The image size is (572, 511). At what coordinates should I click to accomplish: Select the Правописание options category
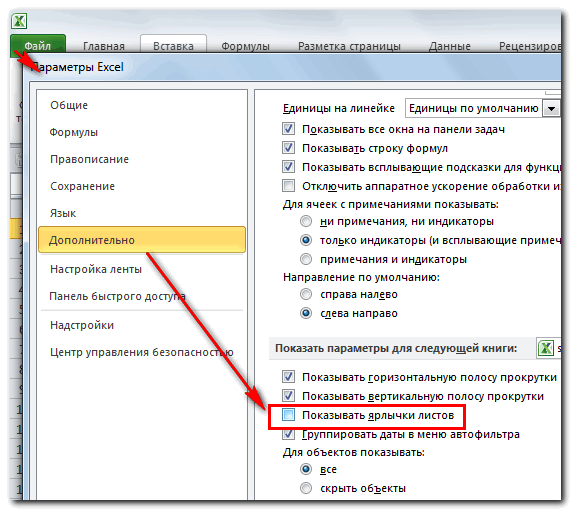click(x=89, y=159)
